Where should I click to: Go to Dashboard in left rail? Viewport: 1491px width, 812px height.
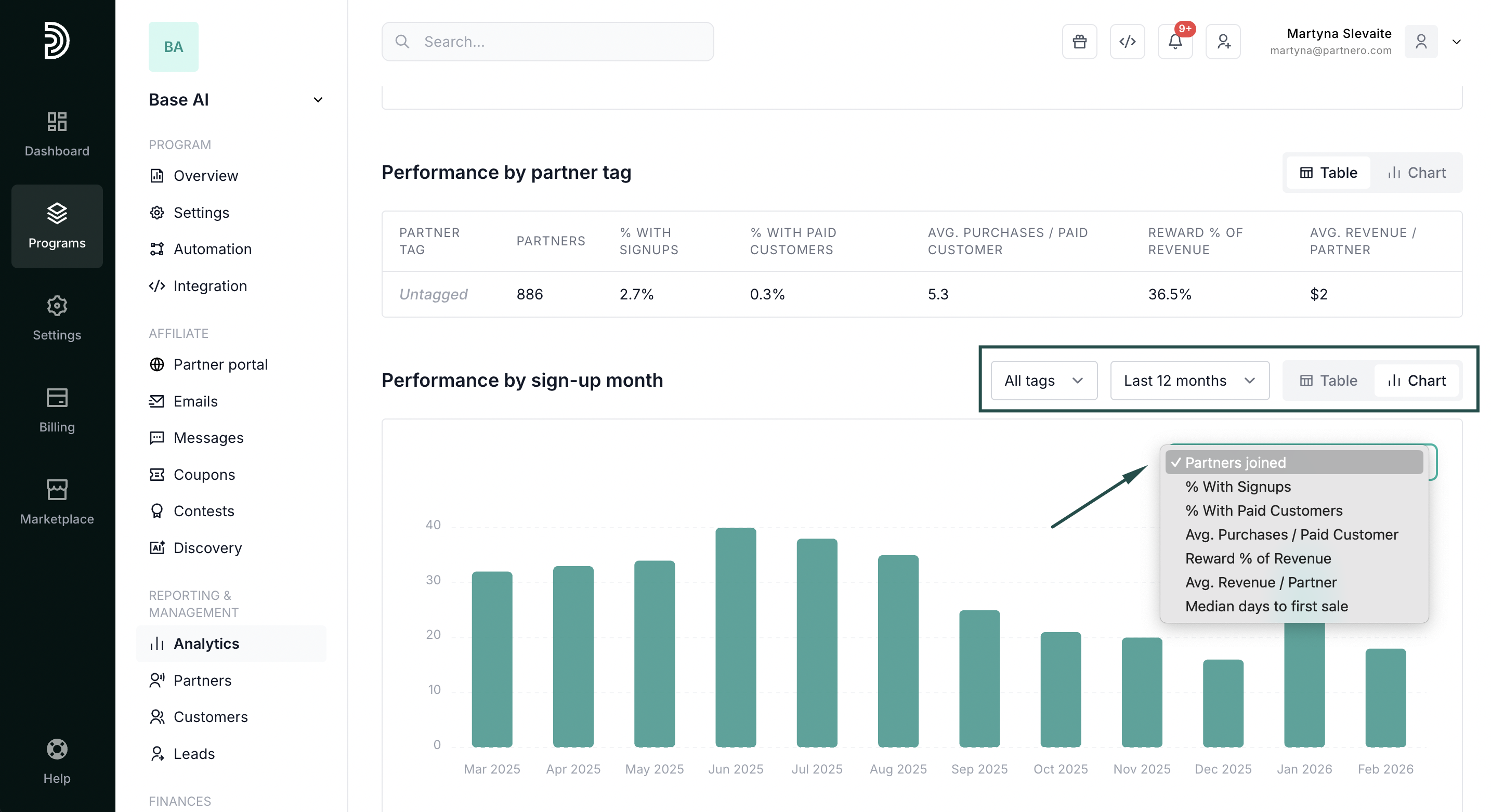pos(57,134)
